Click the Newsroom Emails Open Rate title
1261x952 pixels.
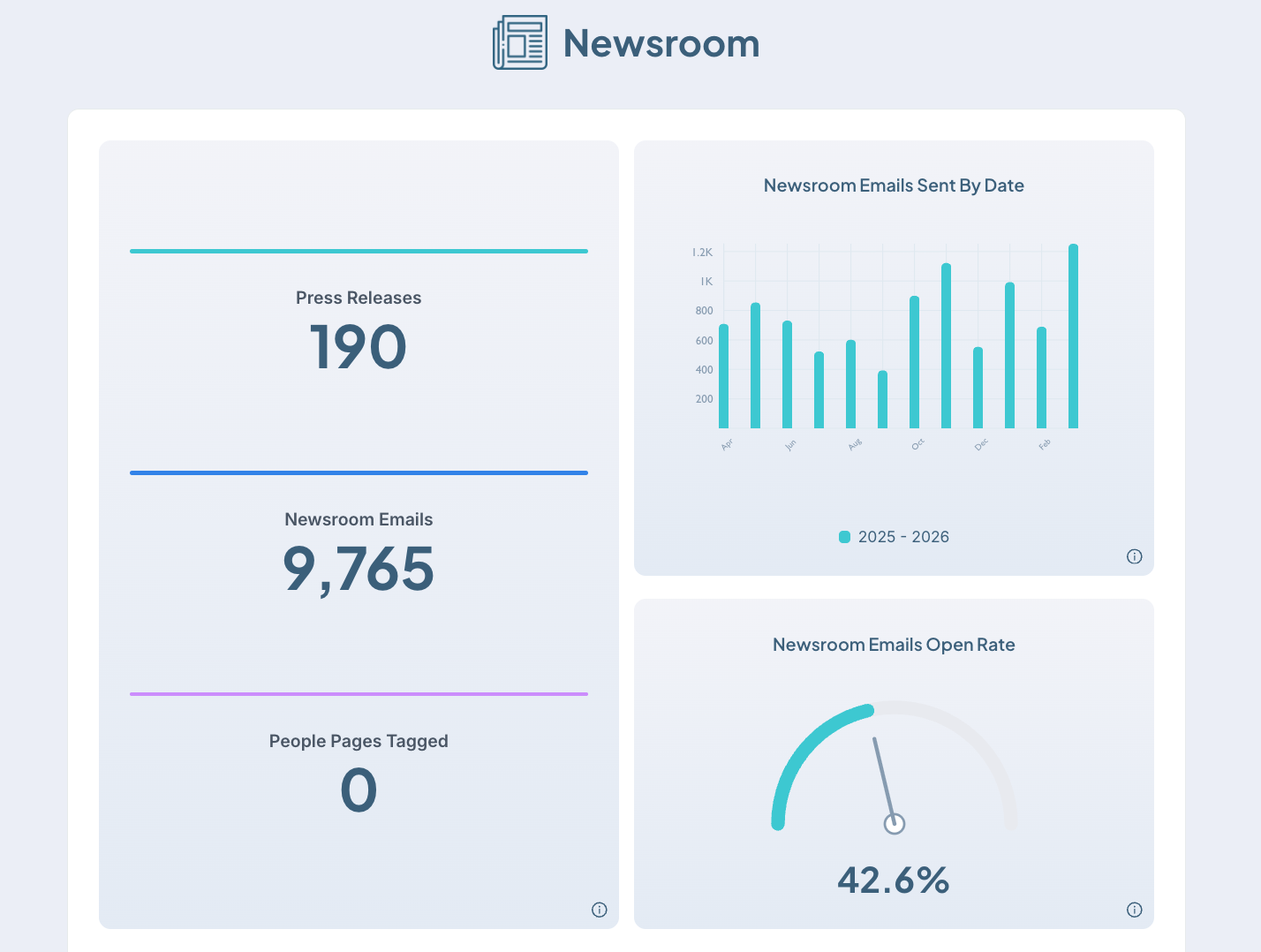click(x=894, y=645)
